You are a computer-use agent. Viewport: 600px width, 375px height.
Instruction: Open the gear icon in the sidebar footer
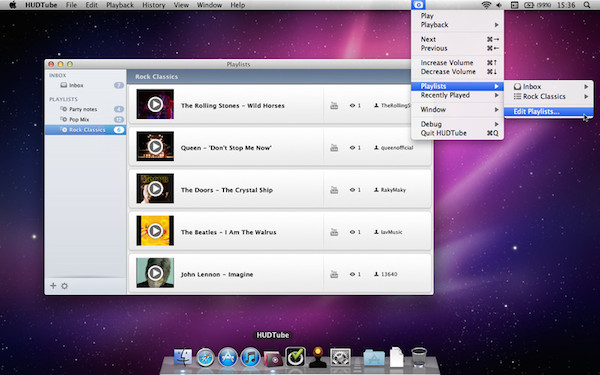pos(64,286)
